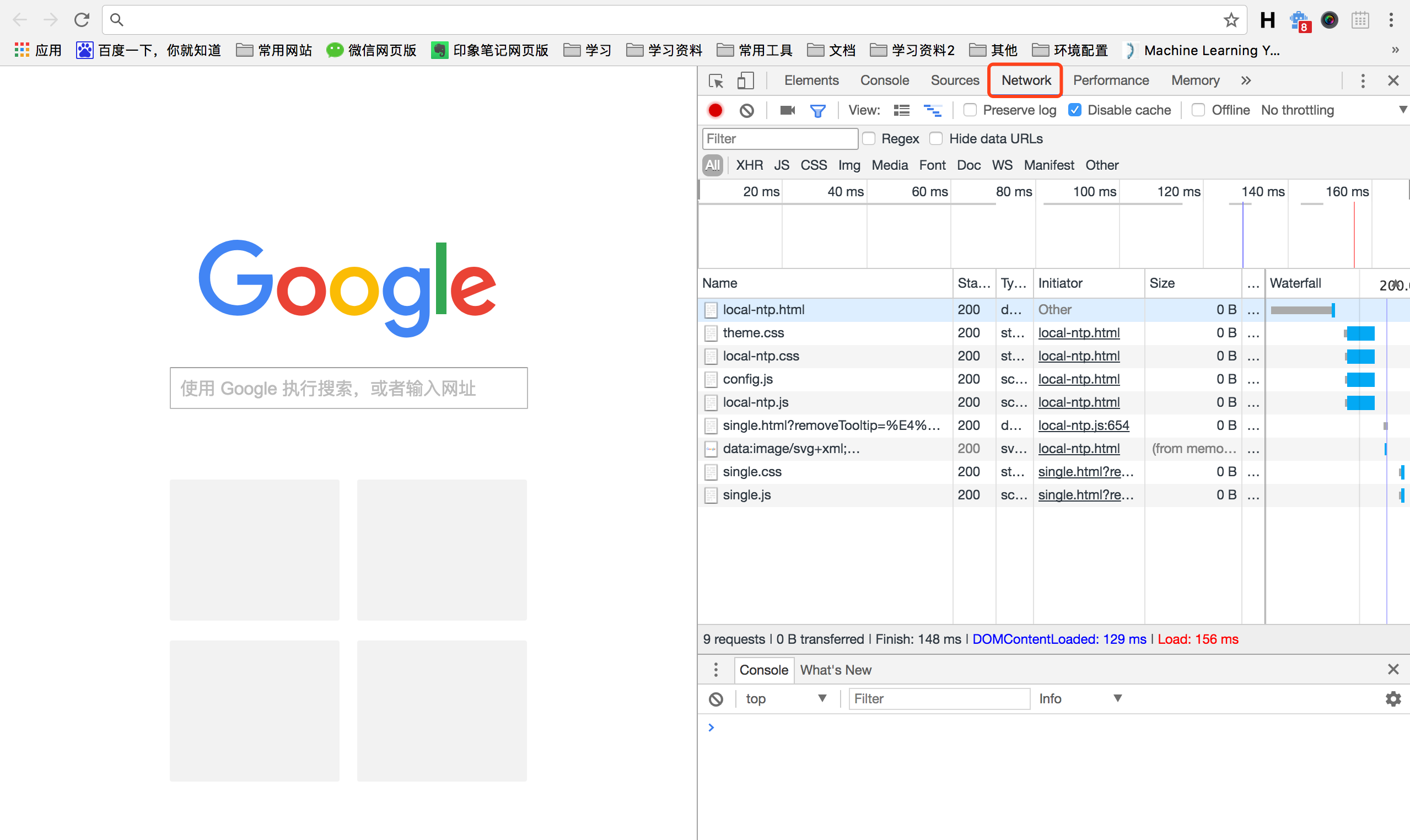
Task: Clear the console output
Action: [x=715, y=698]
